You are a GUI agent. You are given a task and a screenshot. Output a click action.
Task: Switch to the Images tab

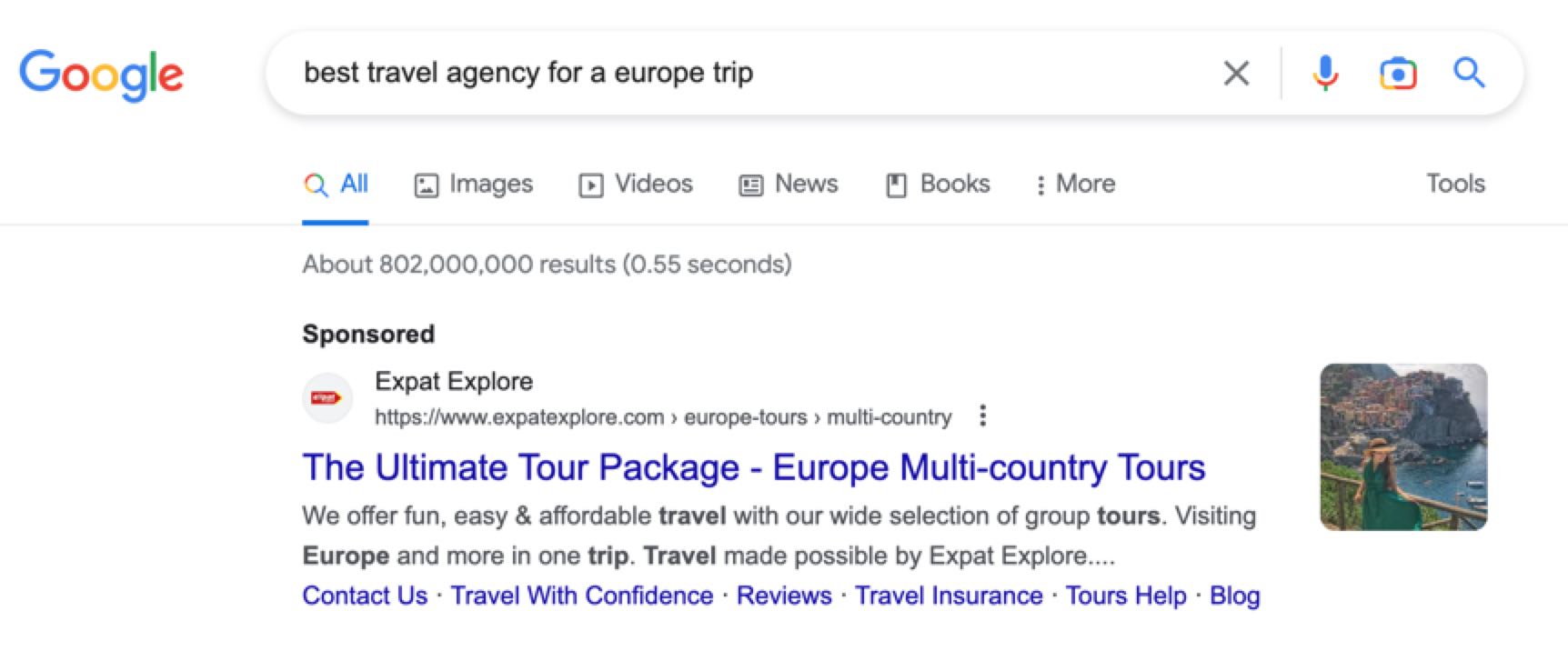pyautogui.click(x=474, y=185)
